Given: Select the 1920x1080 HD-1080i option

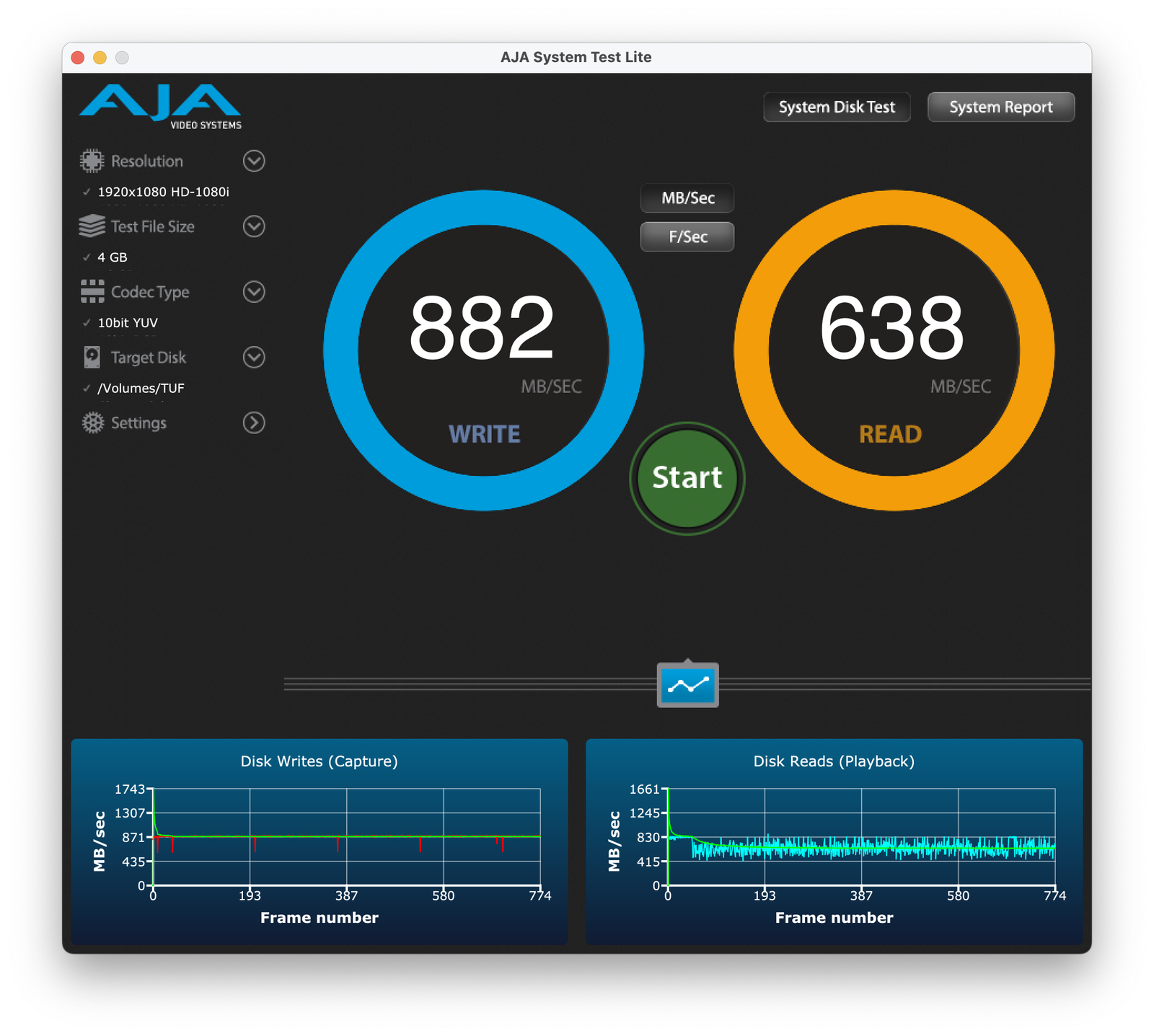Looking at the screenshot, I should 164,192.
